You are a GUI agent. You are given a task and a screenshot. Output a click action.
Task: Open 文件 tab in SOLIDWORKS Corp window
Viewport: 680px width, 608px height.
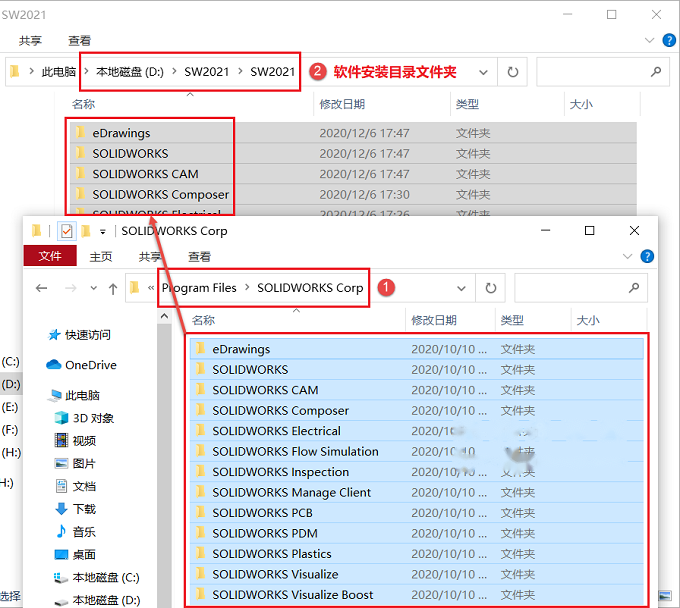point(50,256)
